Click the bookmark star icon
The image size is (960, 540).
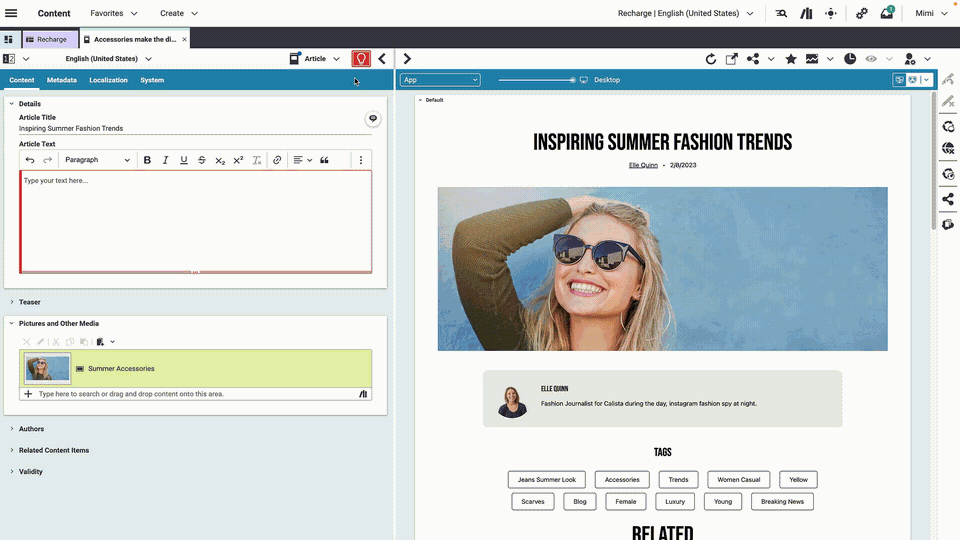[x=791, y=59]
